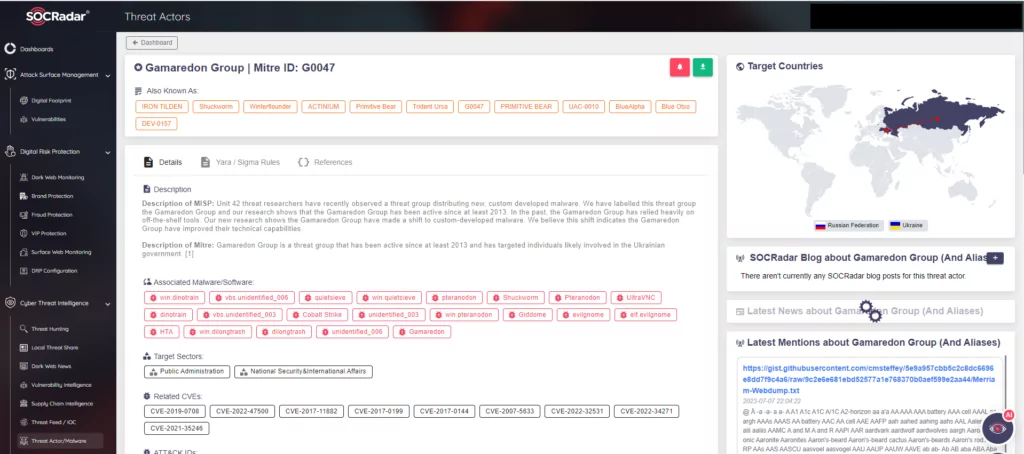Click the Ukraine legend item
The height and width of the screenshot is (454, 1024).
pos(908,225)
